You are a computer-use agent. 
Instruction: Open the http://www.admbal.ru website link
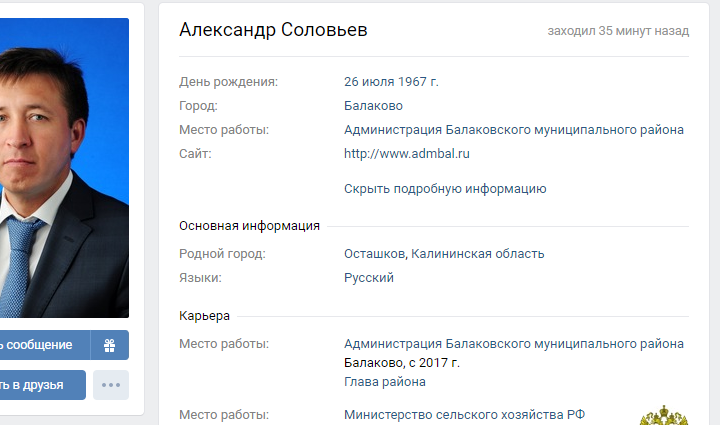point(407,154)
